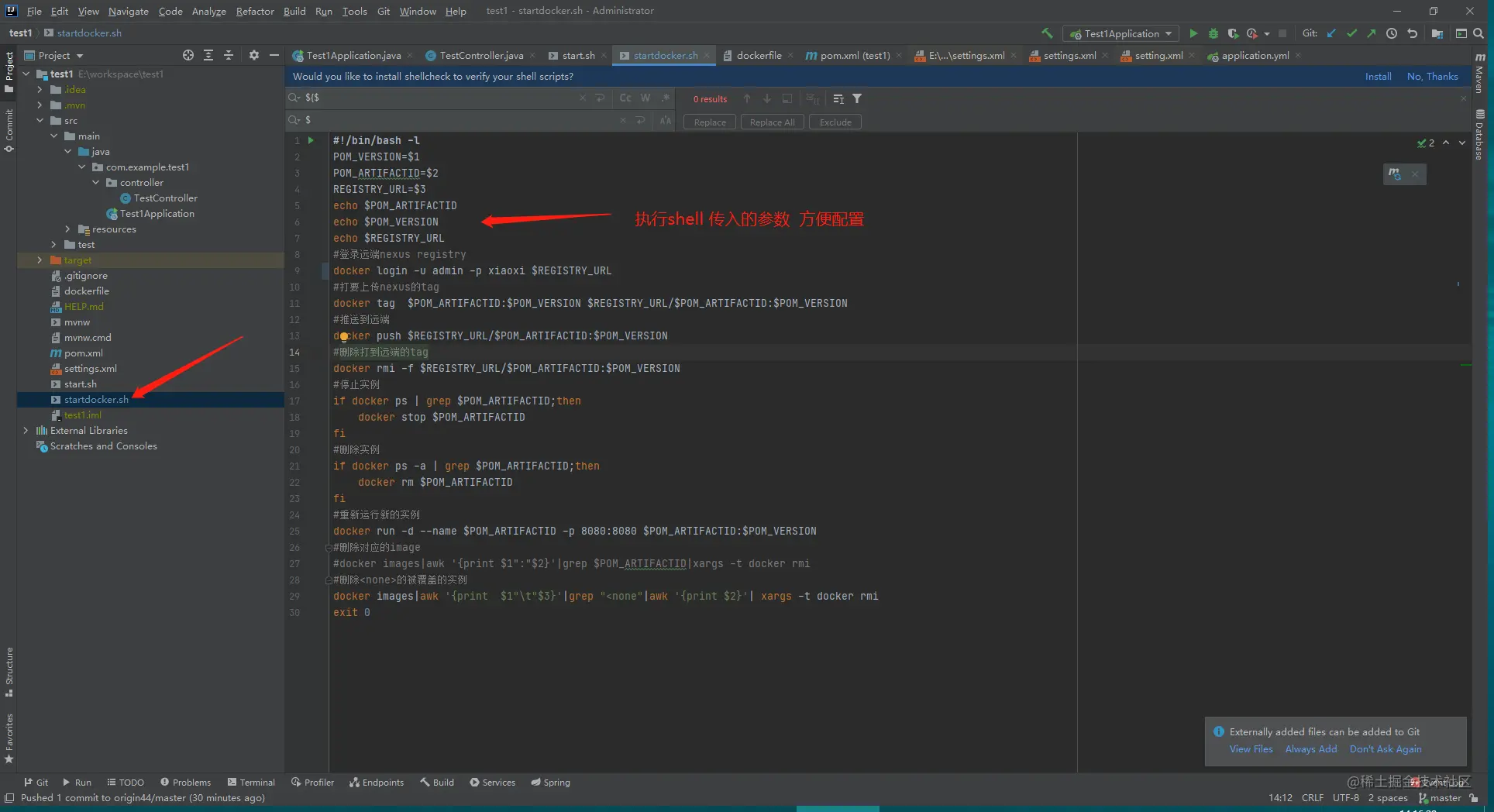
Task: Click the master branch in status bar
Action: coord(1440,797)
